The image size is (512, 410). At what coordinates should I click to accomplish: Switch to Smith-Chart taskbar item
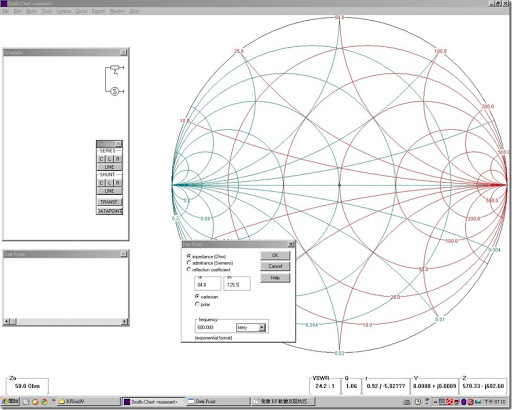coord(153,401)
